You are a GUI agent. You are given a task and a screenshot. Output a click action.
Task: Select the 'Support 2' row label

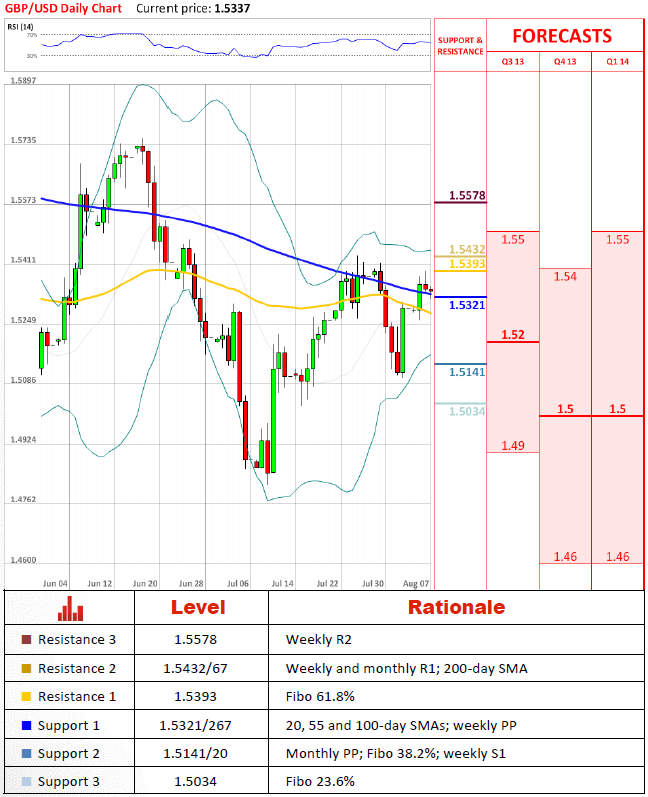[69, 754]
